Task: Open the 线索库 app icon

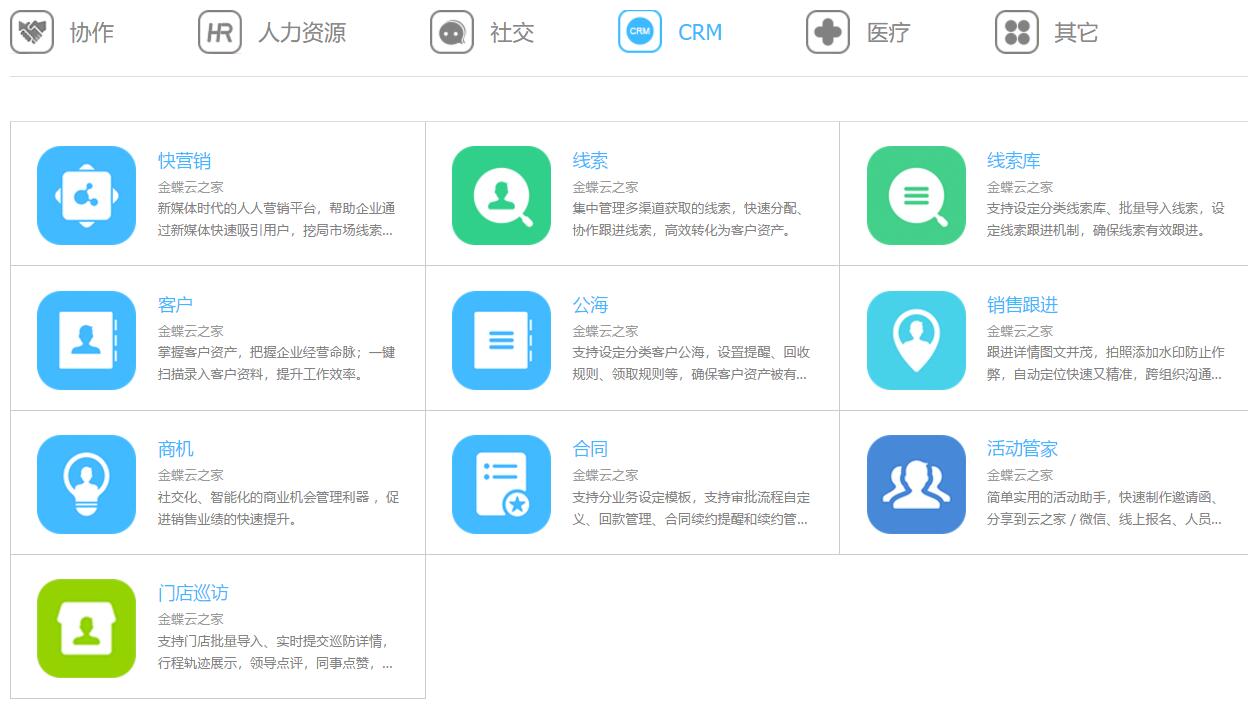Action: pos(916,196)
